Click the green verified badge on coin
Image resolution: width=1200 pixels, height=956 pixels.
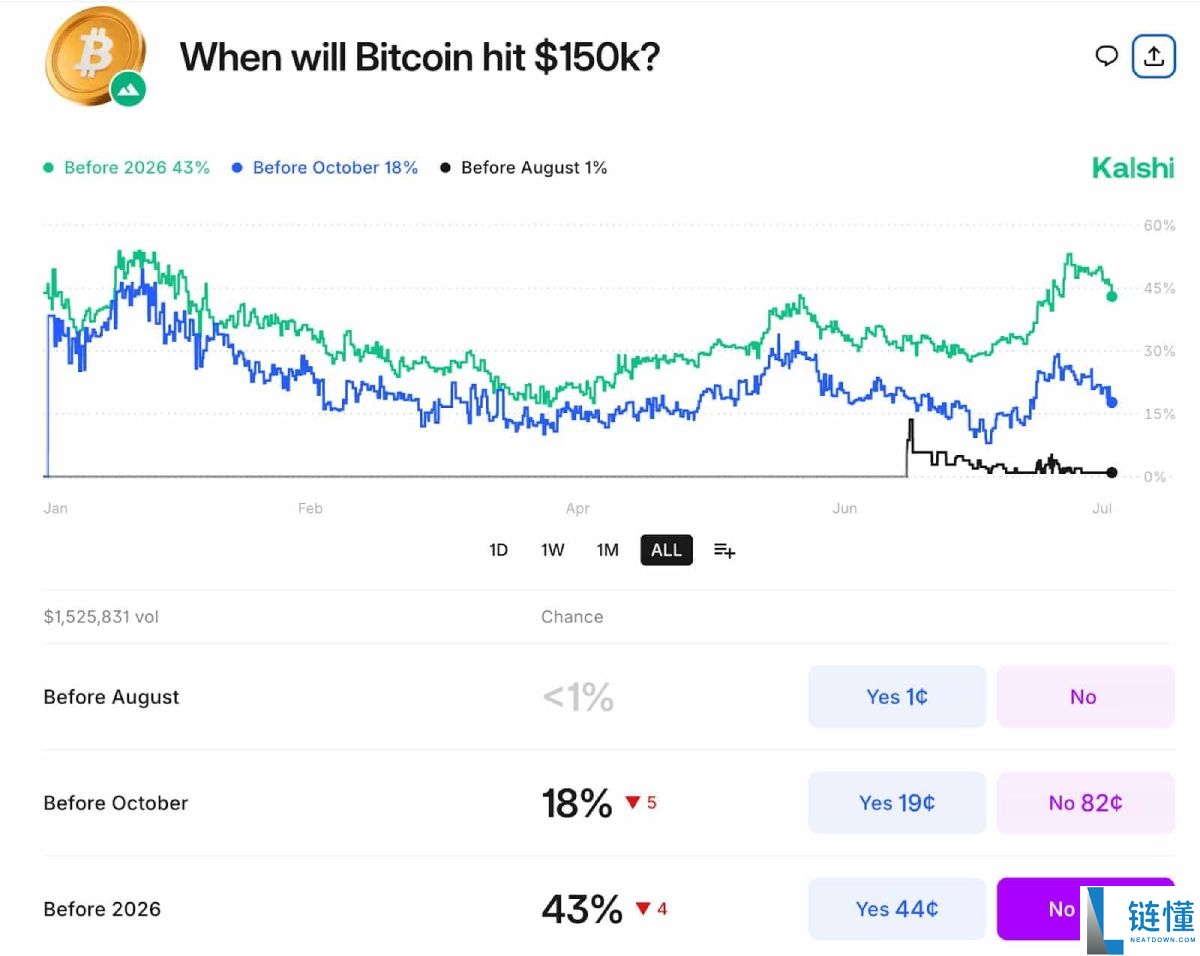coord(128,89)
